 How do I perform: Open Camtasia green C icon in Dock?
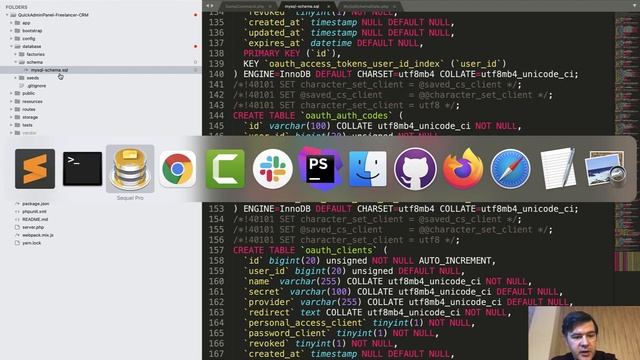click(225, 169)
